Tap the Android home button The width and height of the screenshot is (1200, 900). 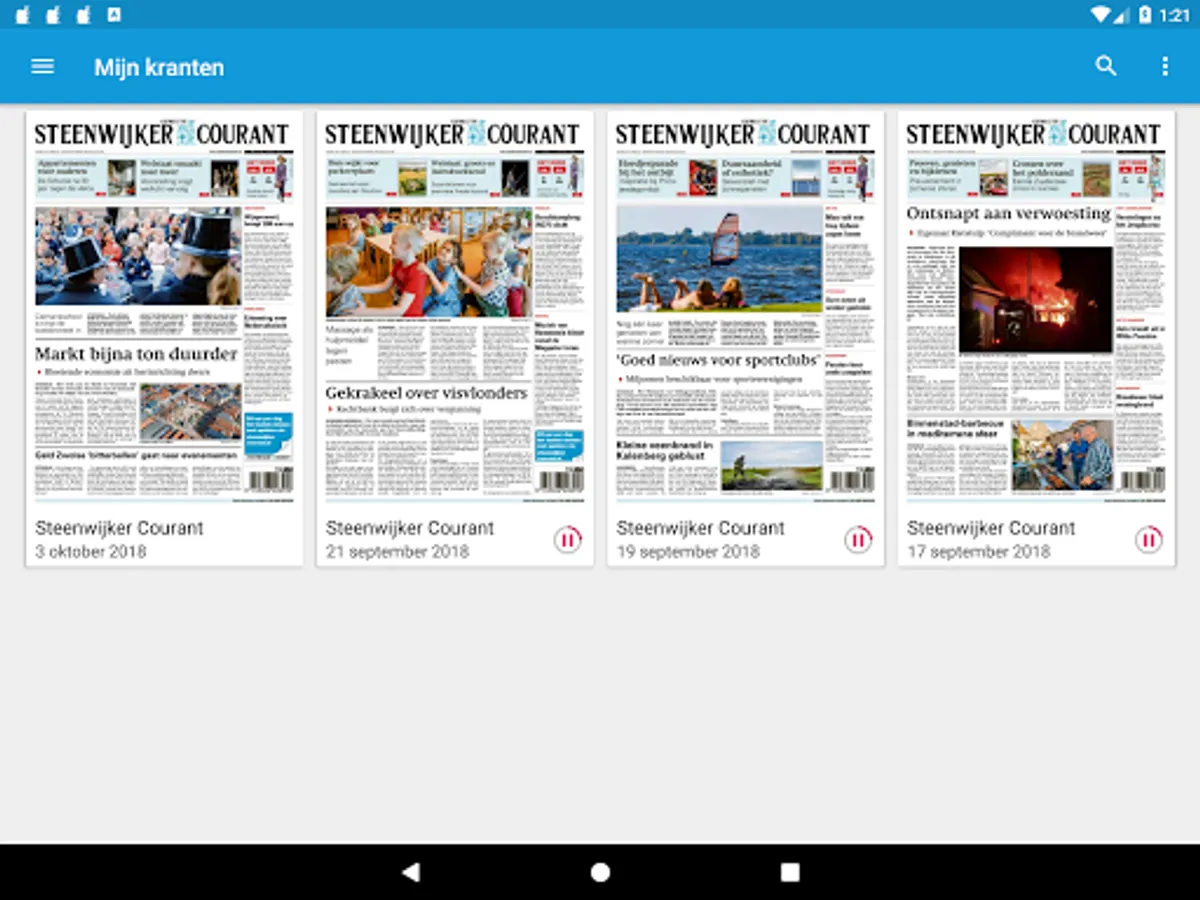click(600, 872)
